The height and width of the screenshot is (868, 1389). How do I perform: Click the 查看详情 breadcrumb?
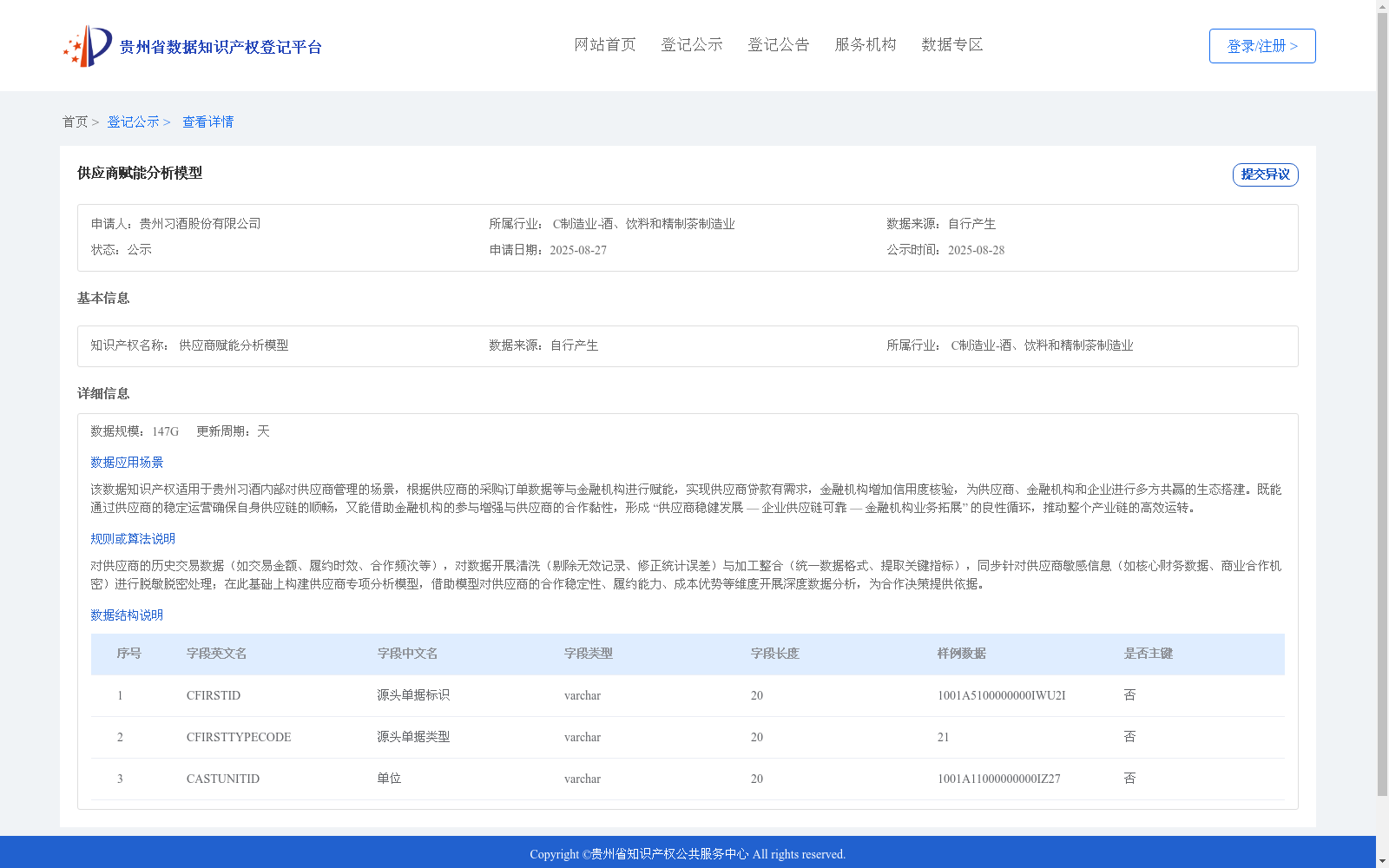pos(207,122)
